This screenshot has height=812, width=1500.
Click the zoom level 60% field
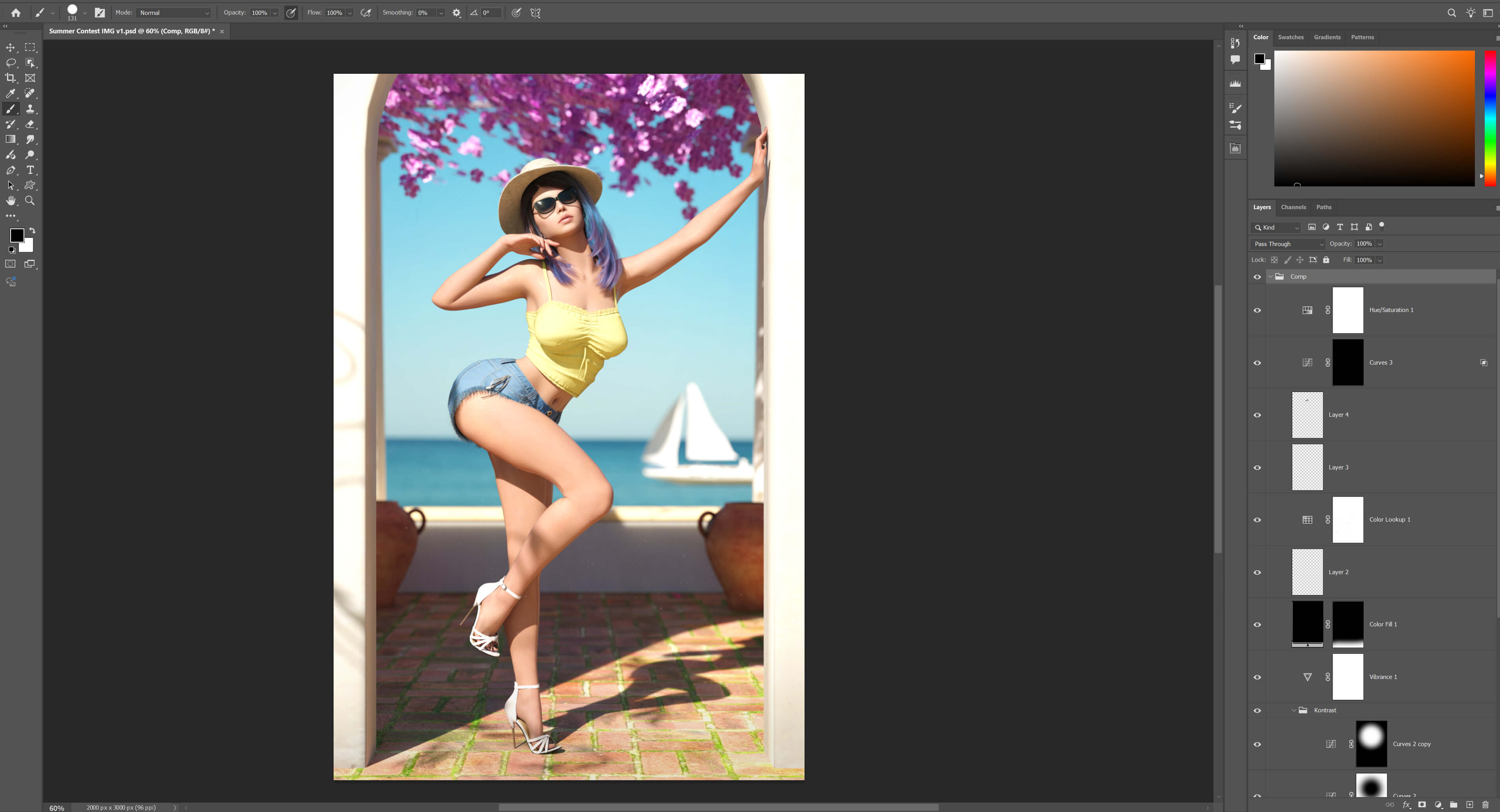(57, 807)
